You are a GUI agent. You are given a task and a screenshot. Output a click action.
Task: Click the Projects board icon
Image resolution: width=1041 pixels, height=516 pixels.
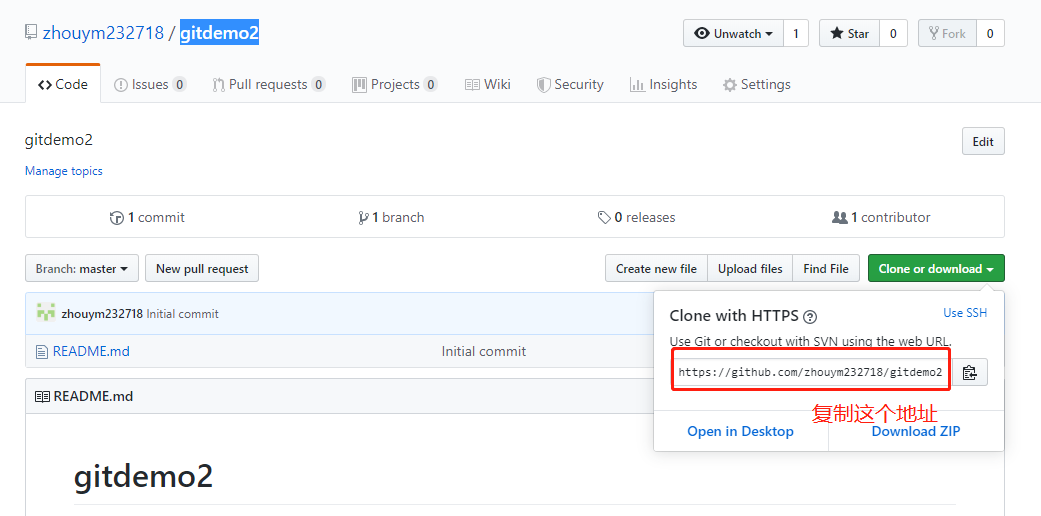click(x=359, y=84)
